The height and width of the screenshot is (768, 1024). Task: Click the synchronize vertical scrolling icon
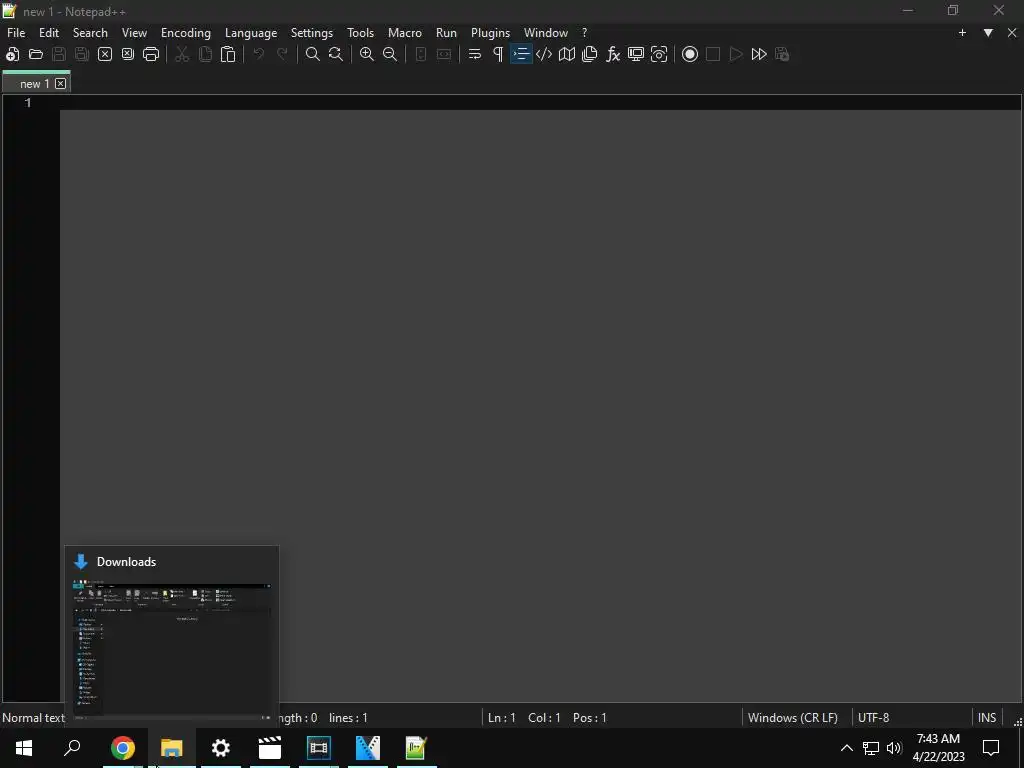[x=421, y=54]
